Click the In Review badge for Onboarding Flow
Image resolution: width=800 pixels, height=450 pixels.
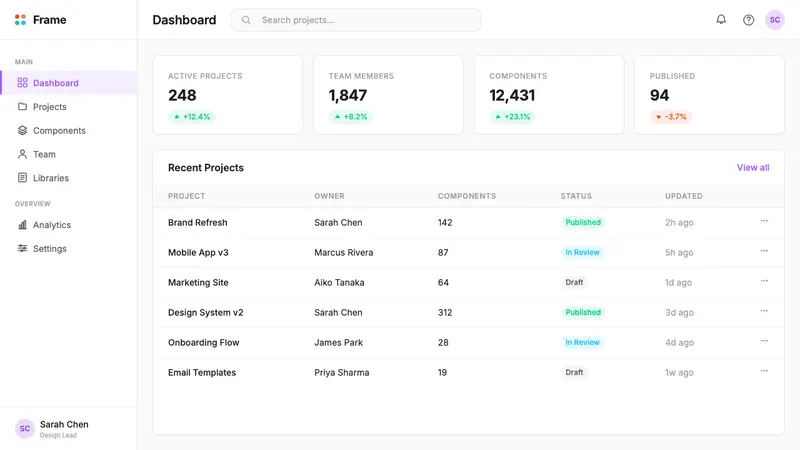pyautogui.click(x=582, y=342)
